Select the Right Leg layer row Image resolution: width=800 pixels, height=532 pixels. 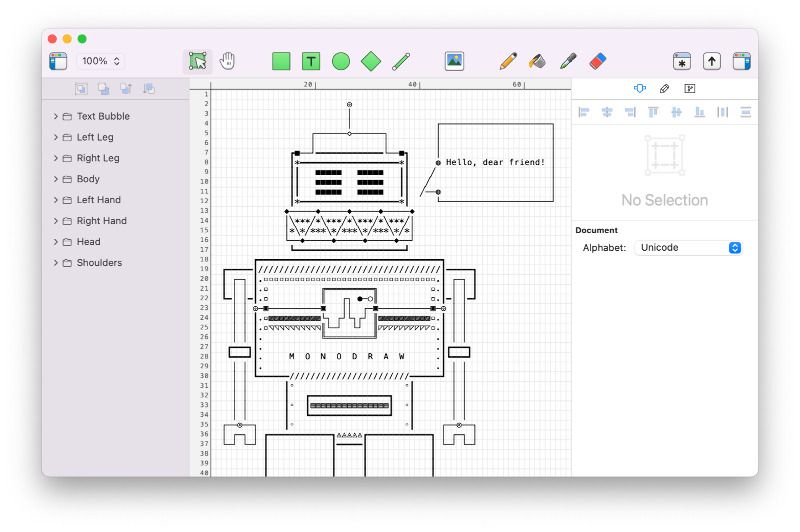click(116, 158)
